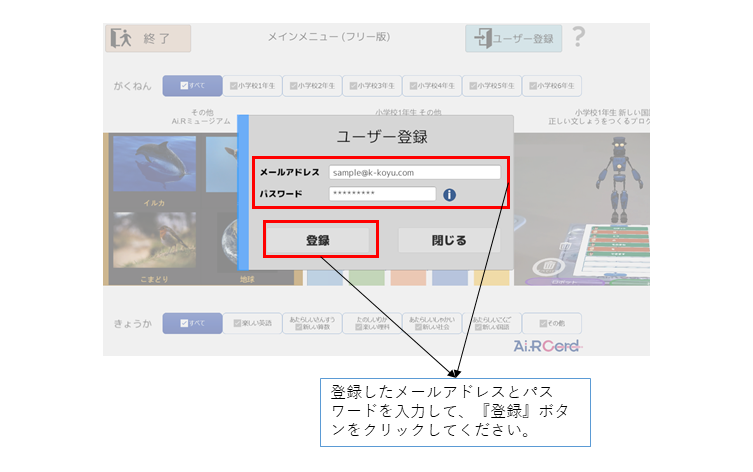
Task: Click the パスワード input field
Action: coord(382,194)
